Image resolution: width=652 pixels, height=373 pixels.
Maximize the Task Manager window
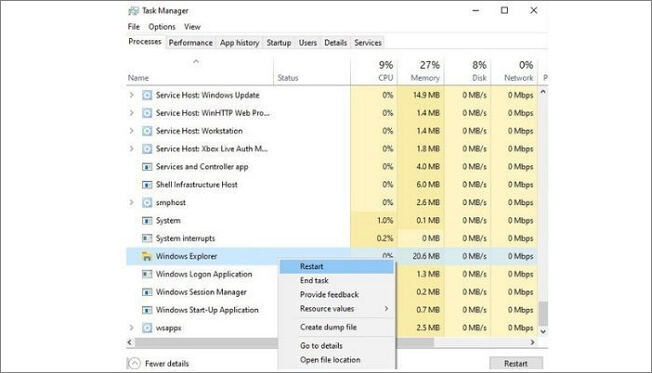point(504,10)
